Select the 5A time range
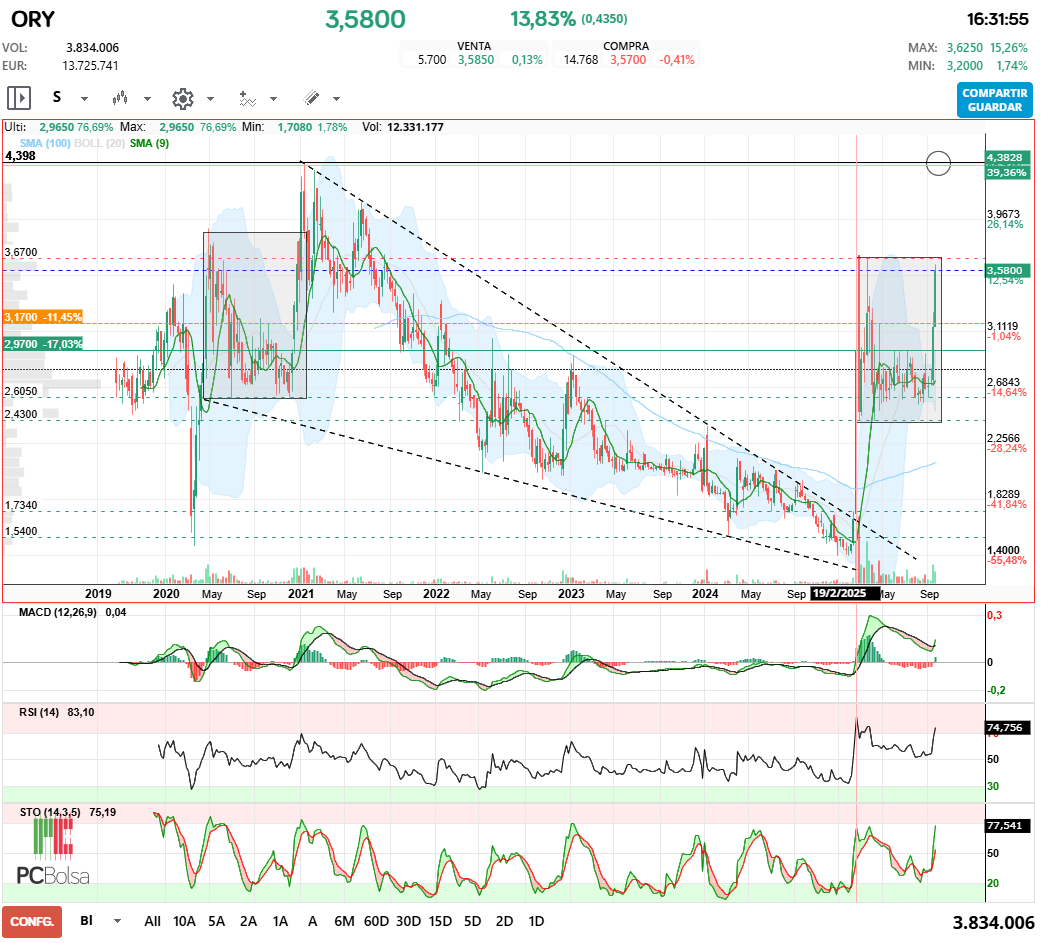Image resolution: width=1048 pixels, height=943 pixels. click(x=217, y=921)
